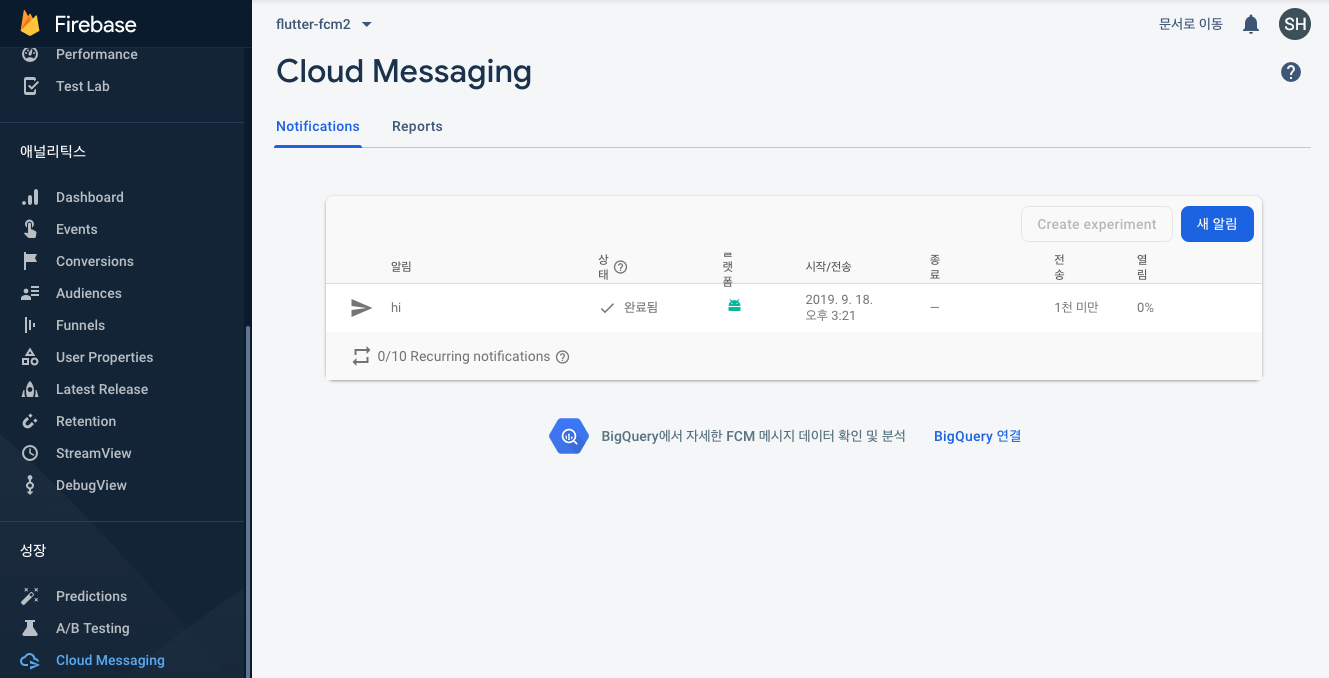Click the Predictions magic wand icon

pos(30,596)
